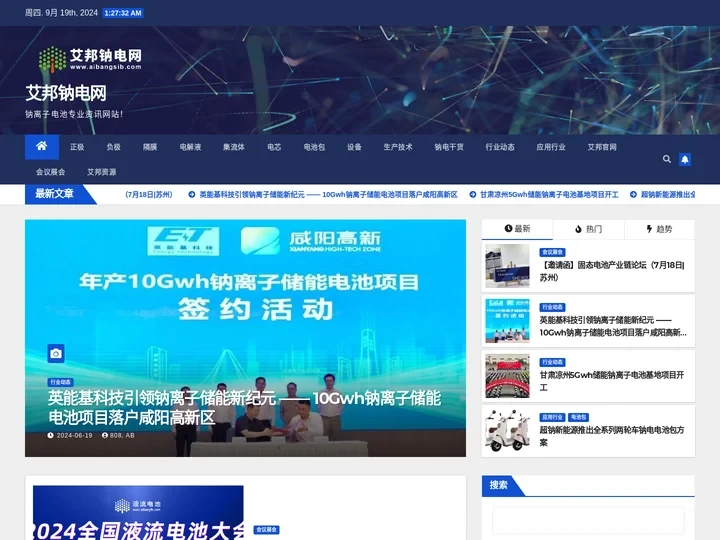720x540 pixels.
Task: Open sidebar article 超钠新能源推出全系列两轮车钠电电池包方案
Action: click(612, 436)
